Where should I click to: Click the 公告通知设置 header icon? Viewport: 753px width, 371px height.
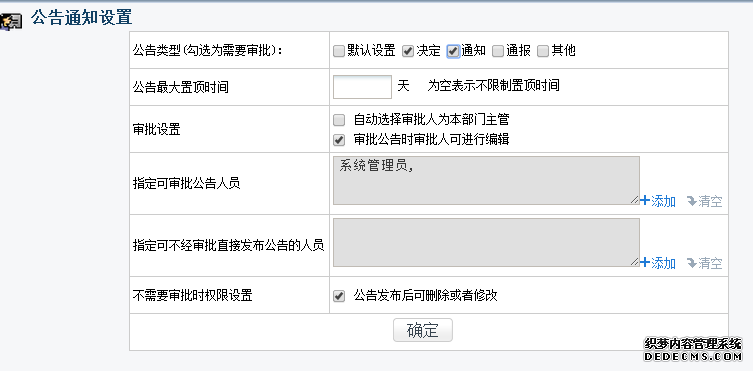click(x=11, y=22)
